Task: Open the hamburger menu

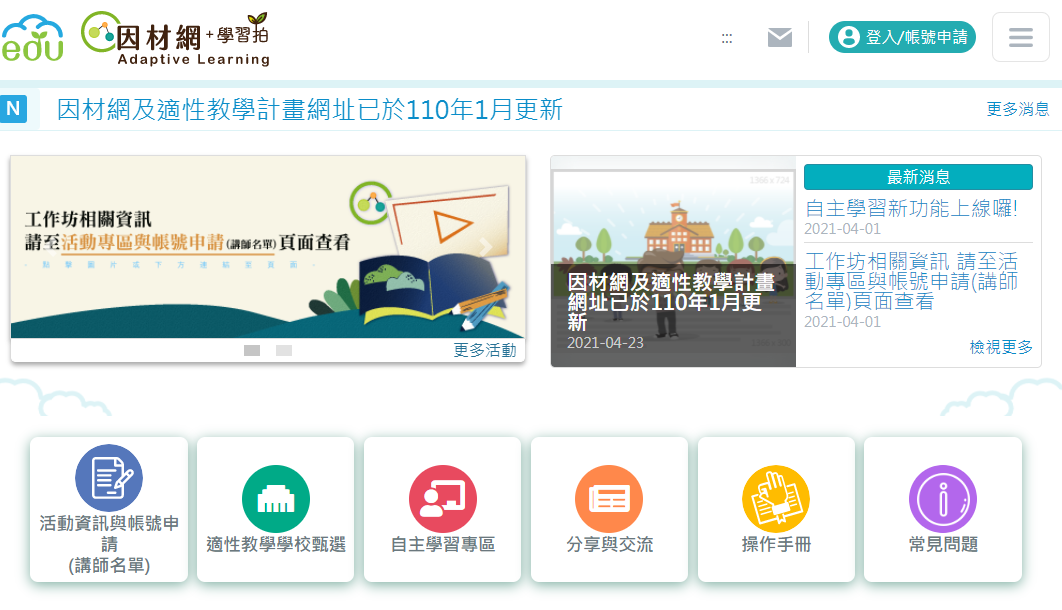Action: click(x=1020, y=37)
